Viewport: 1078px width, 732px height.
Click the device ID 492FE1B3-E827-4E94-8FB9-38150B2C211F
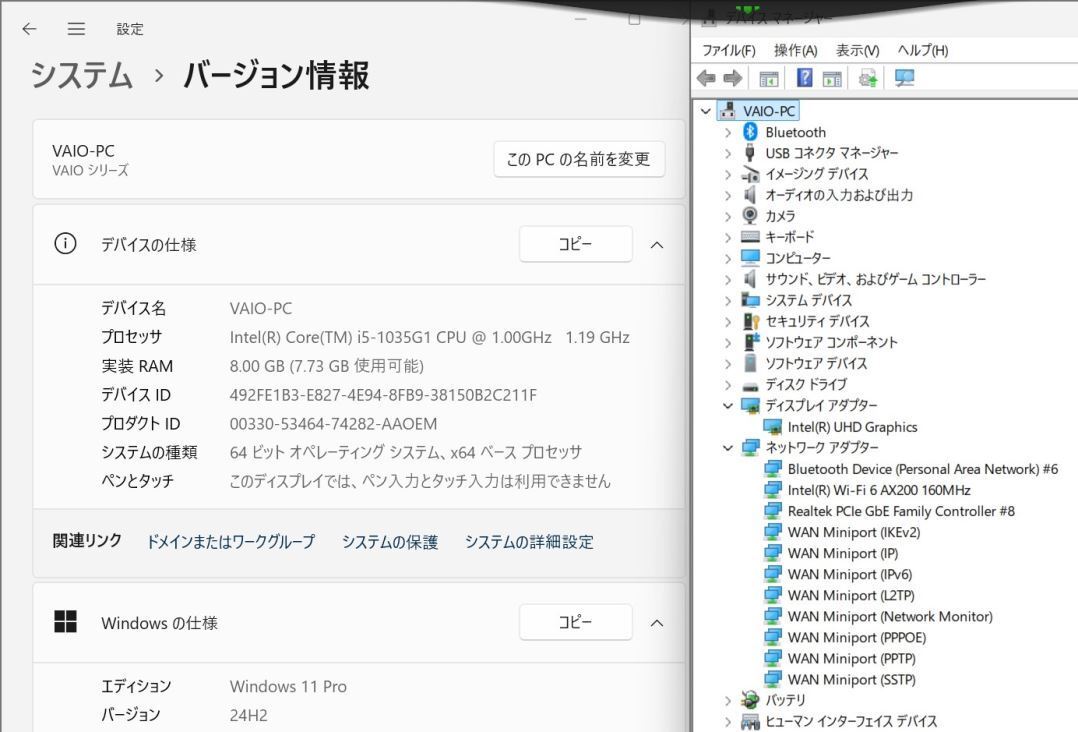(383, 395)
